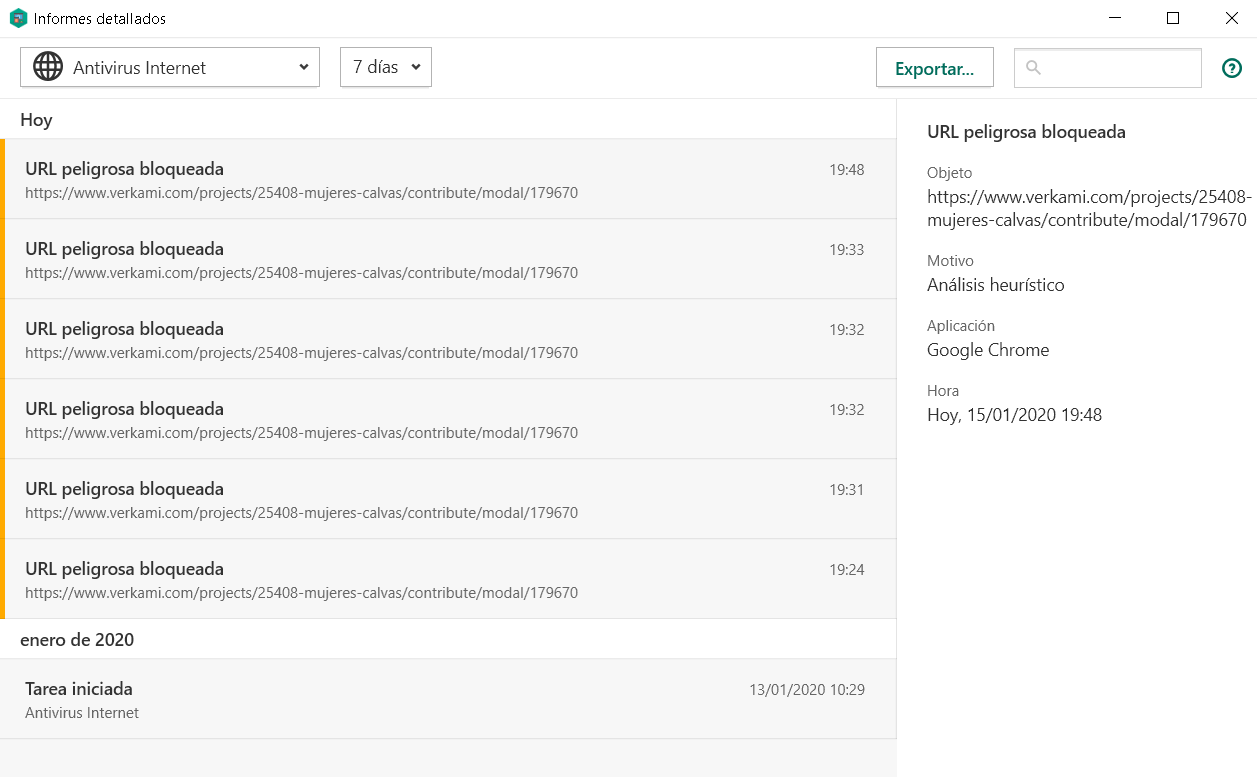Click the Kaspersky app icon in title bar
Screen dimensions: 1257x777
(x=18, y=18)
